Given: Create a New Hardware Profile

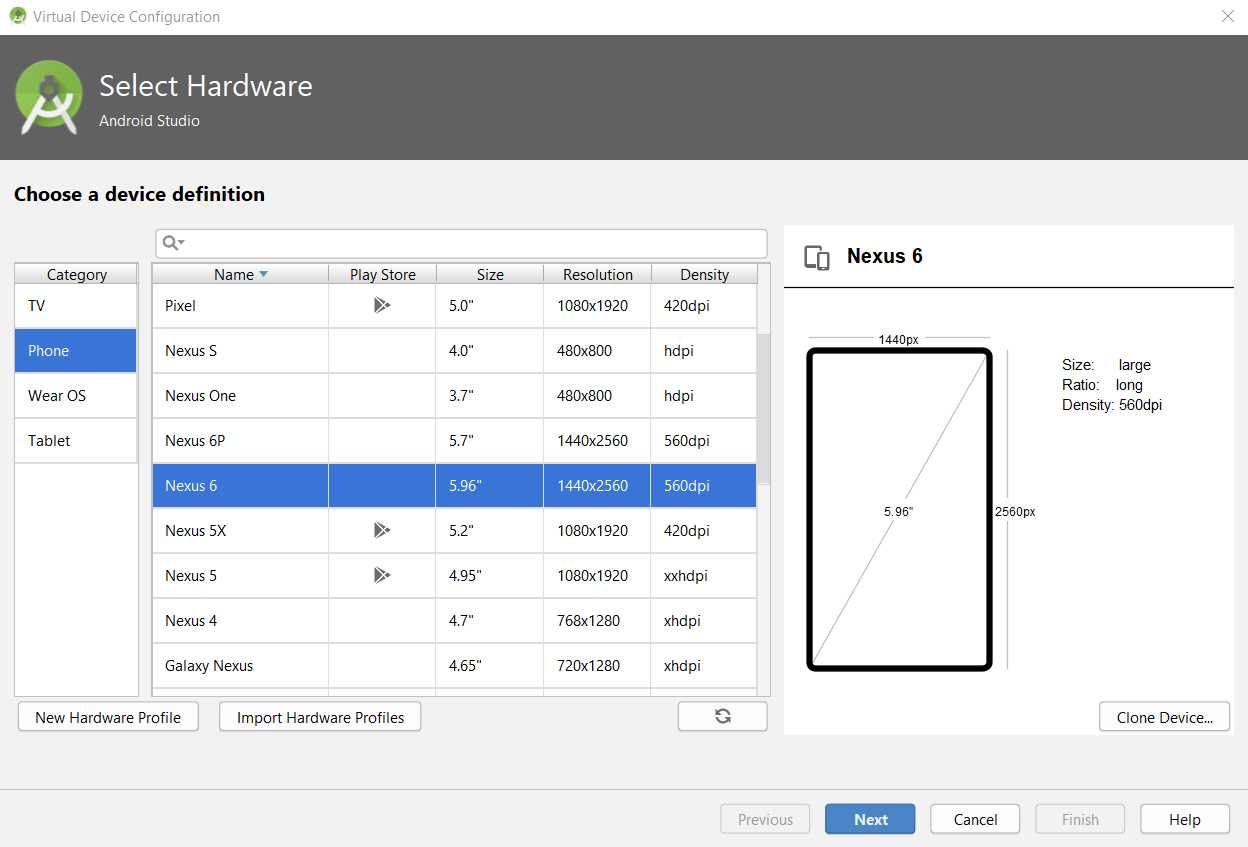Looking at the screenshot, I should point(107,716).
